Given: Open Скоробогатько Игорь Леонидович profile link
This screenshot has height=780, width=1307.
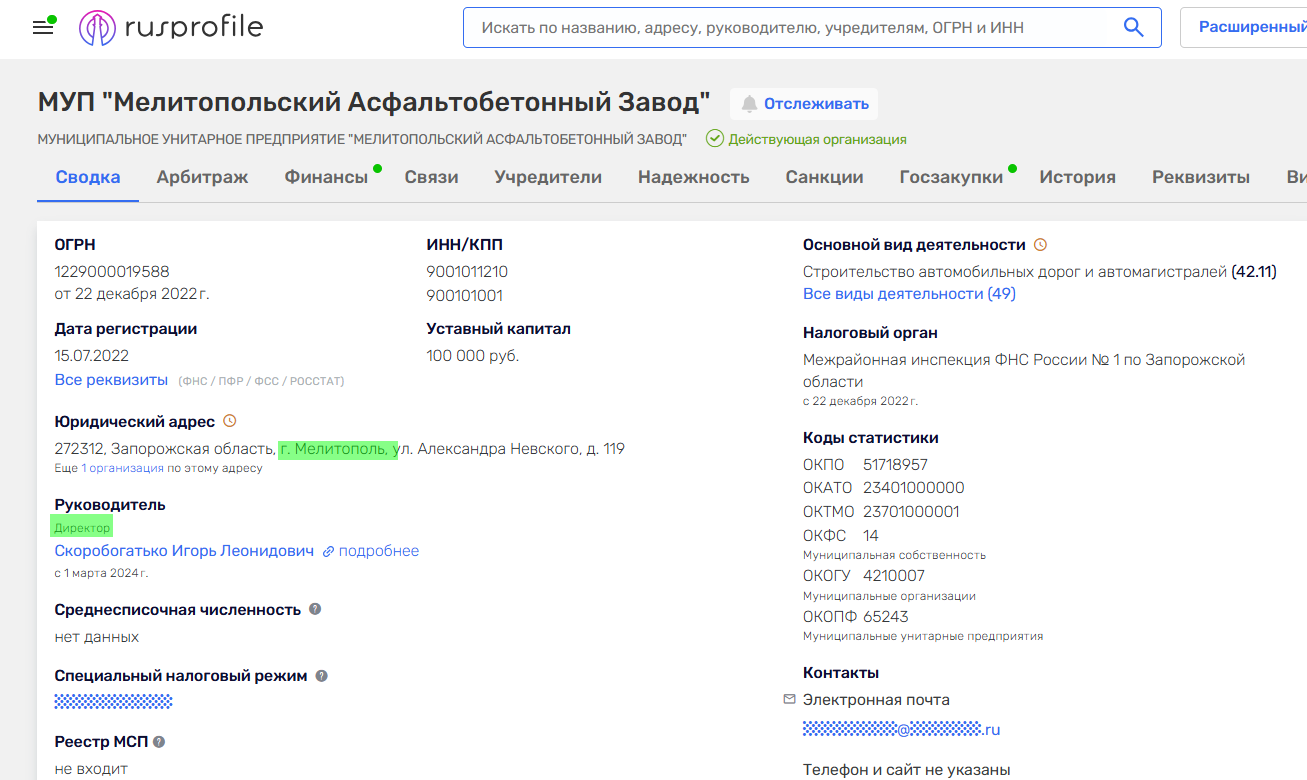Looking at the screenshot, I should (x=184, y=551).
